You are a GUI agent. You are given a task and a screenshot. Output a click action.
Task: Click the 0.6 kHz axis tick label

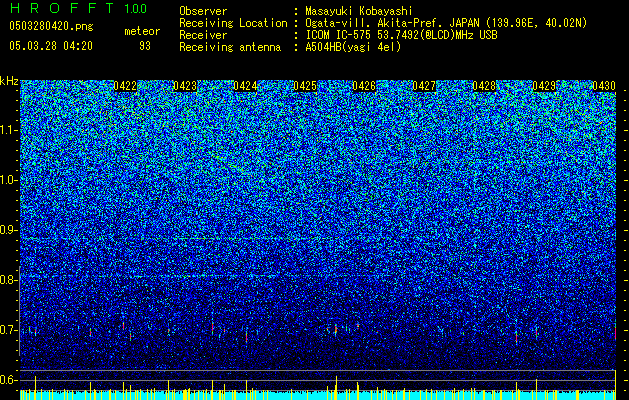(9, 380)
